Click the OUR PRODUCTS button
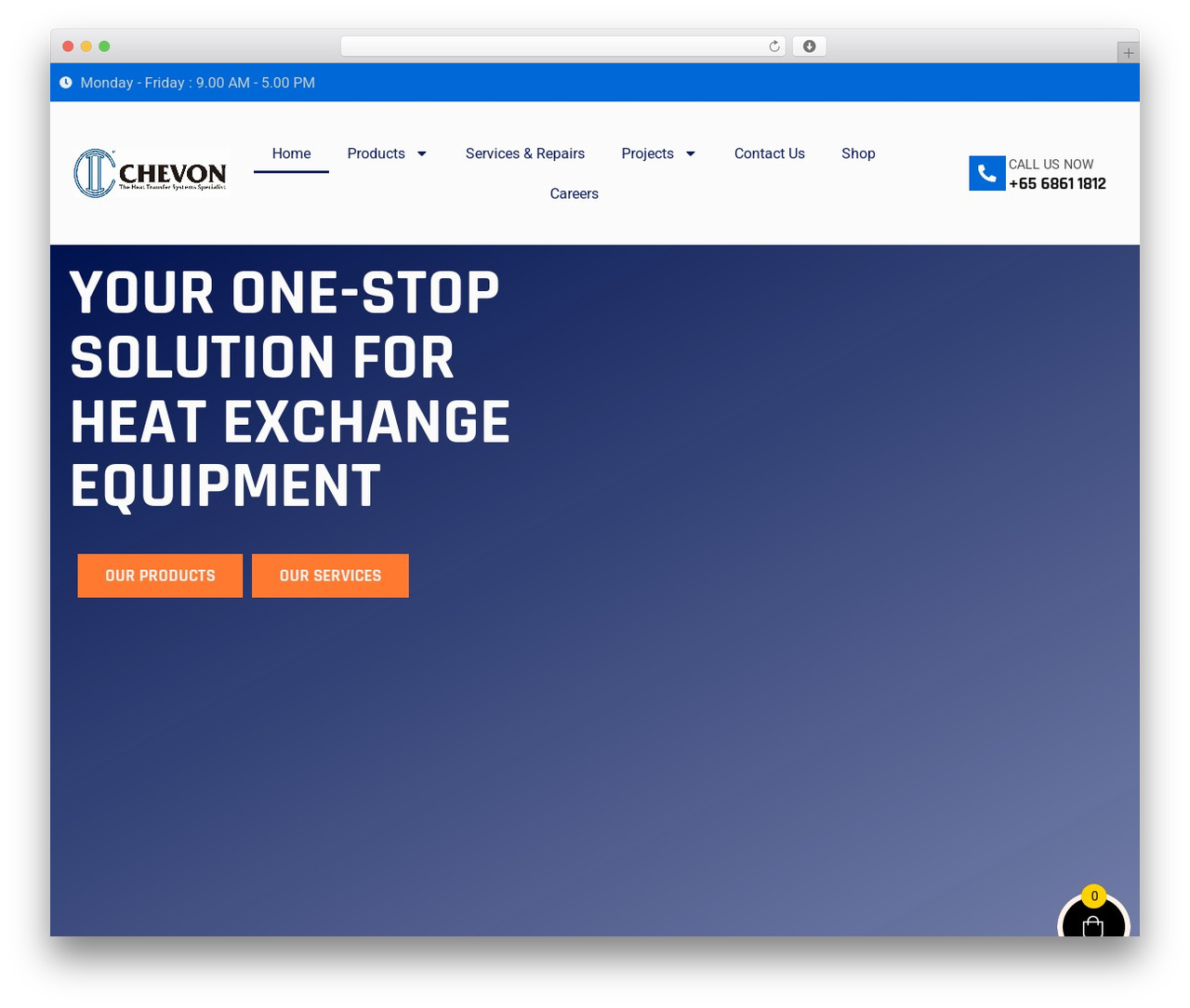 pos(160,576)
